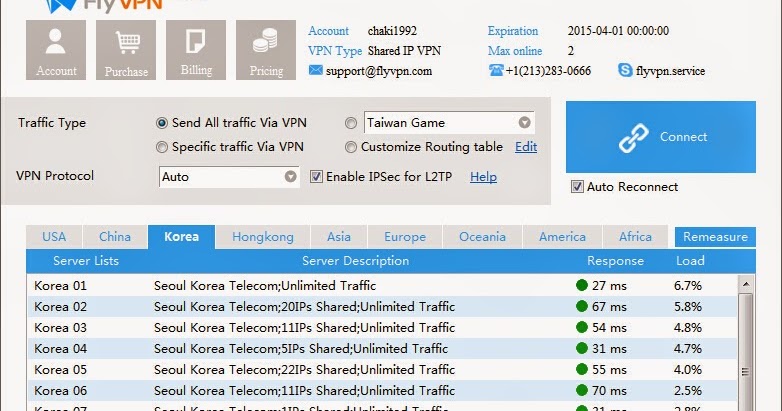Sort by Server Lists column header
Image resolution: width=782 pixels, height=411 pixels.
tap(86, 261)
